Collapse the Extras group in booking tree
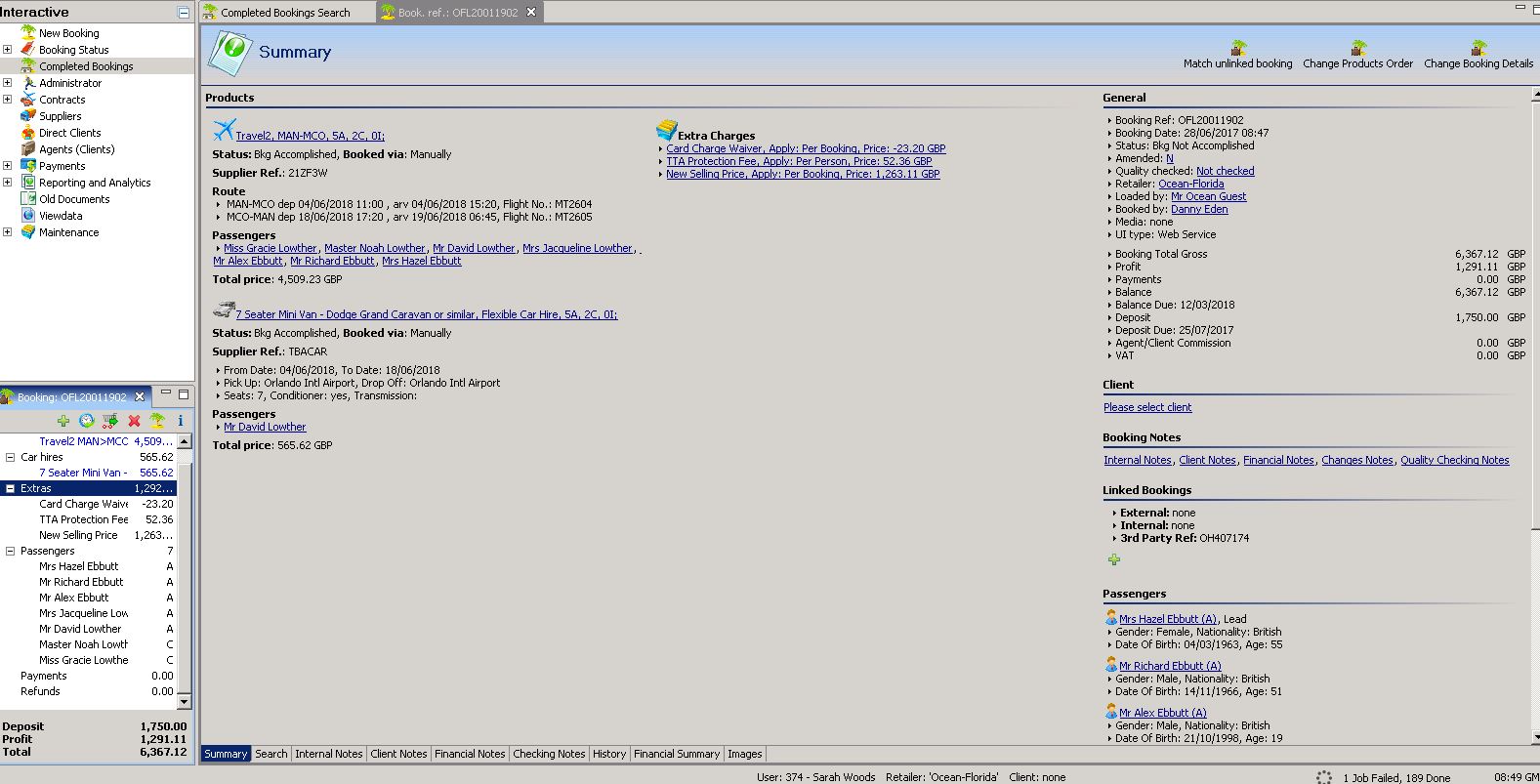 click(x=11, y=488)
